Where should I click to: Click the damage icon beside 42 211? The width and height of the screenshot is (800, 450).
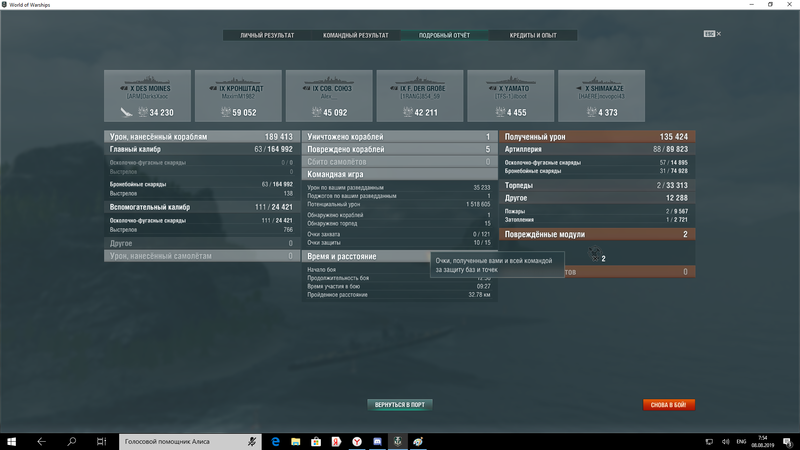tap(407, 112)
